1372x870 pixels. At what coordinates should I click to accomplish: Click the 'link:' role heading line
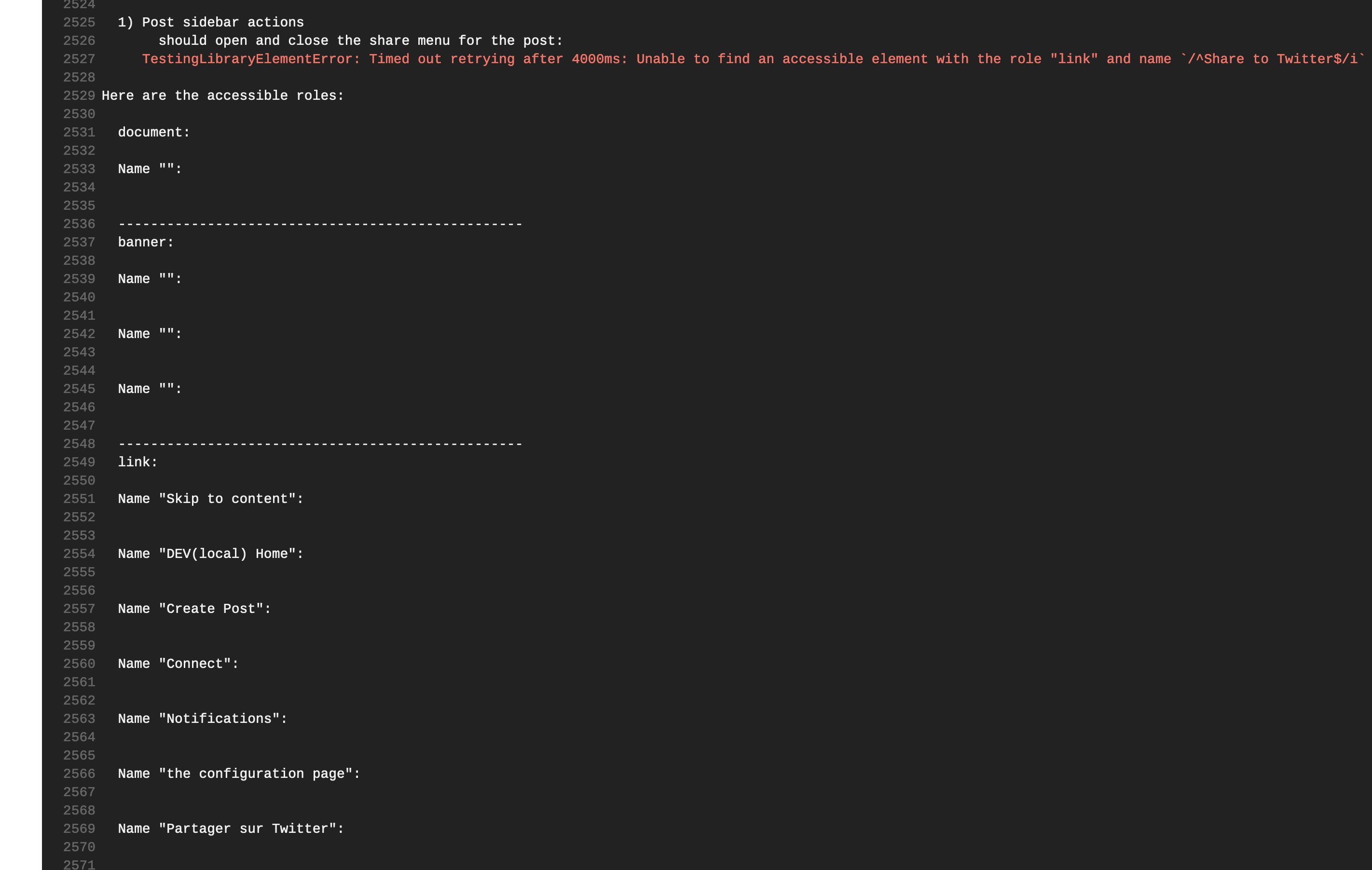tap(137, 462)
